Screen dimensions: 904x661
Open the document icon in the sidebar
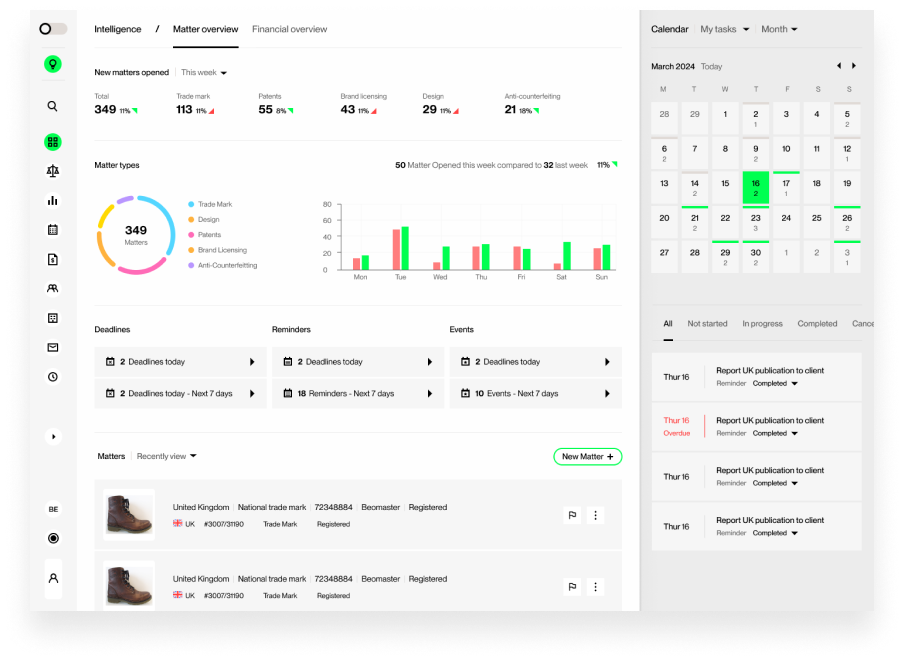click(x=53, y=259)
